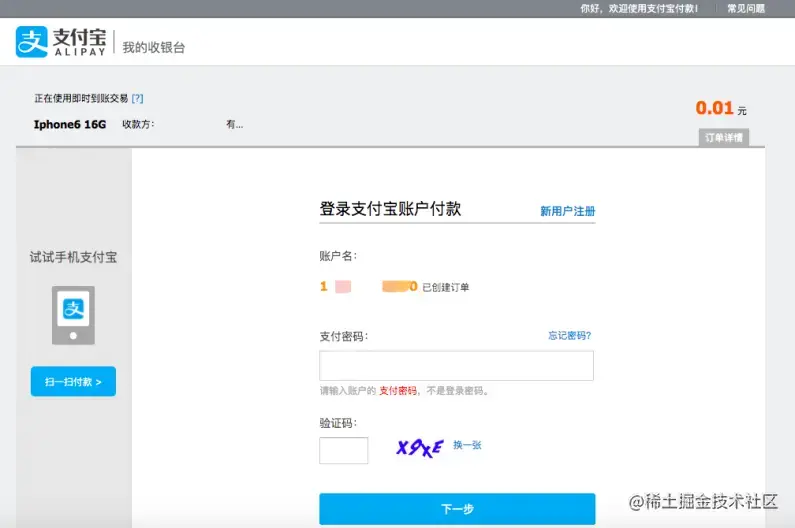The image size is (795, 528).
Task: Click the 登录支付宝账户付款 heading
Action: pyautogui.click(x=390, y=208)
